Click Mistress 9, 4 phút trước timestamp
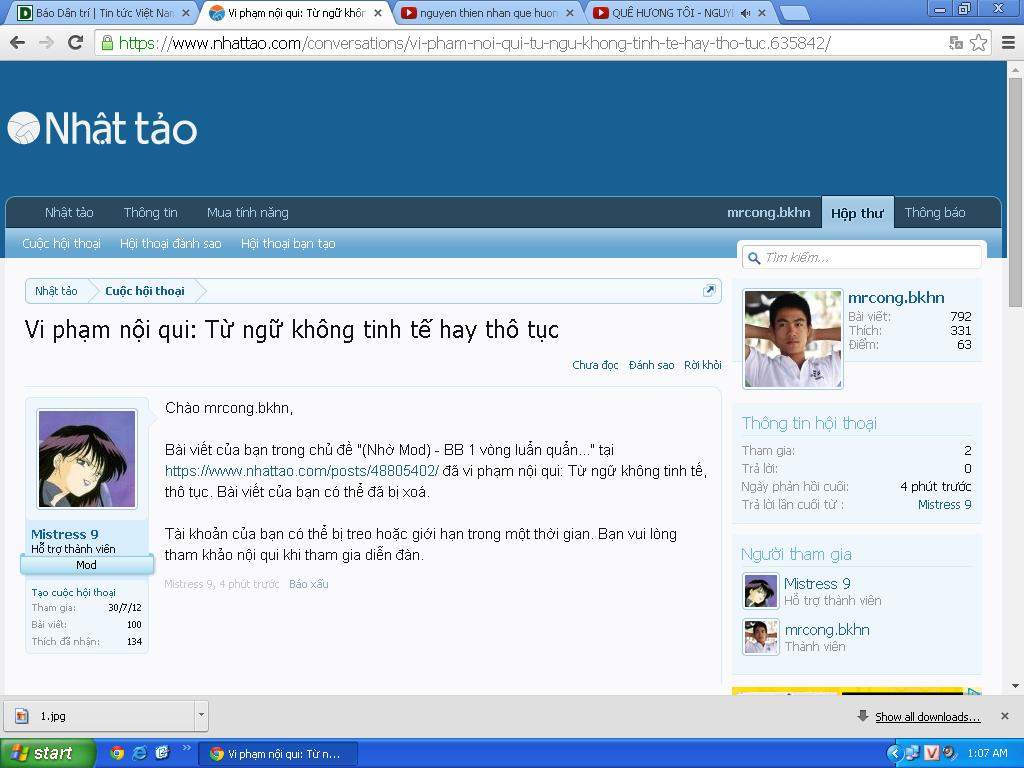The height and width of the screenshot is (768, 1024). click(221, 584)
